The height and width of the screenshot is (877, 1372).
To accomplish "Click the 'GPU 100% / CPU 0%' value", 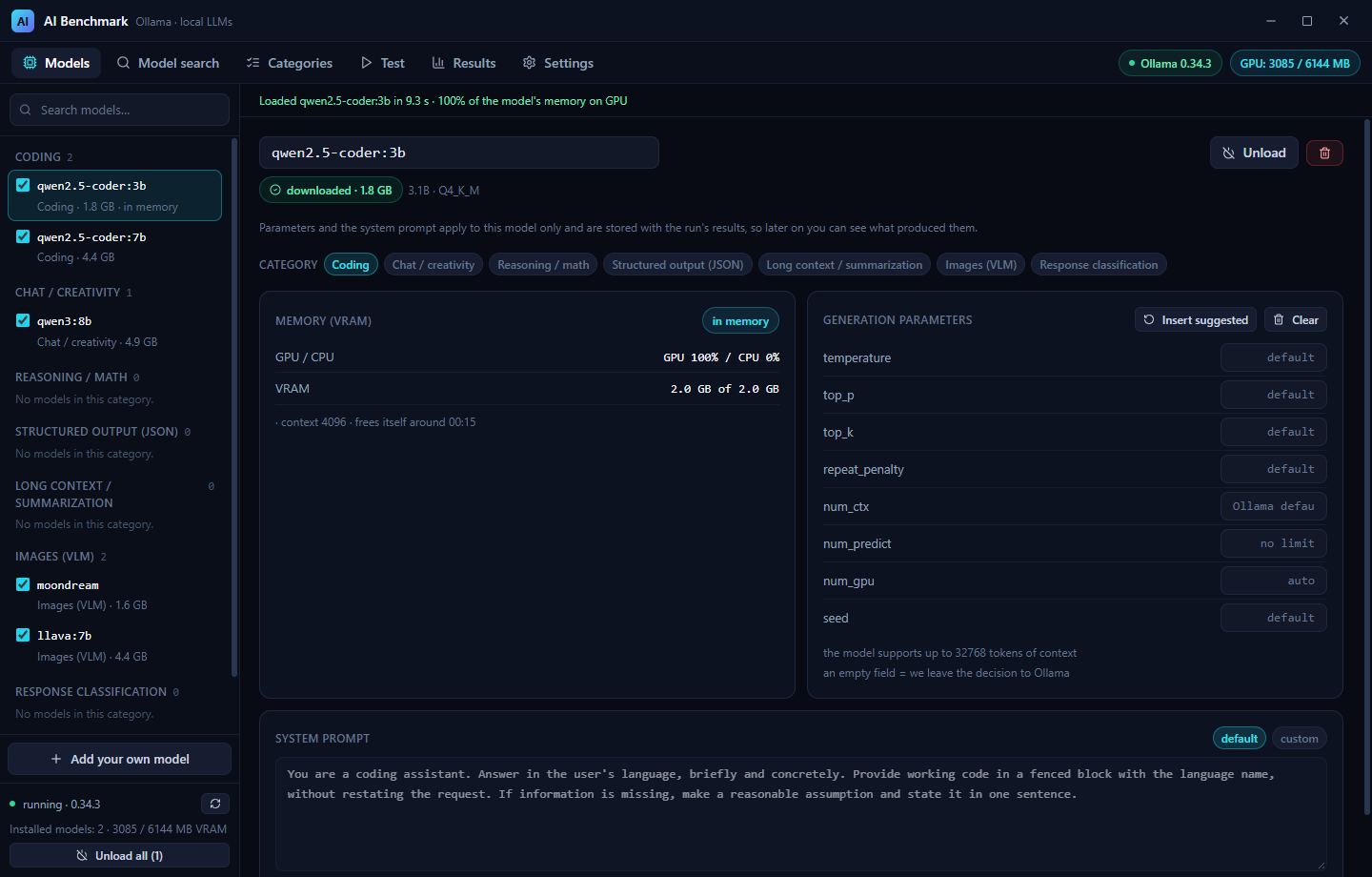I will pyautogui.click(x=721, y=357).
